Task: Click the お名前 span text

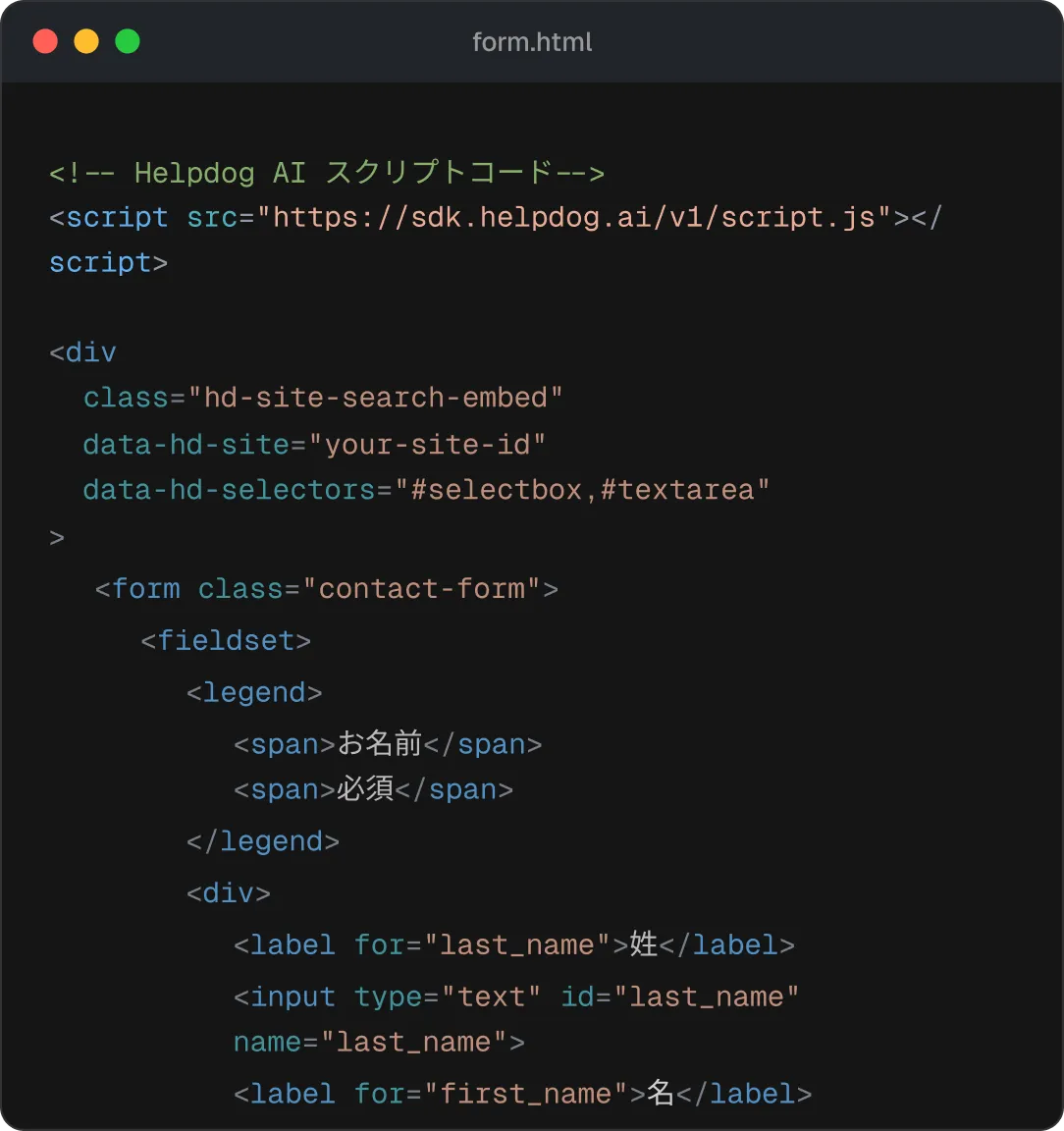Action: 380,743
